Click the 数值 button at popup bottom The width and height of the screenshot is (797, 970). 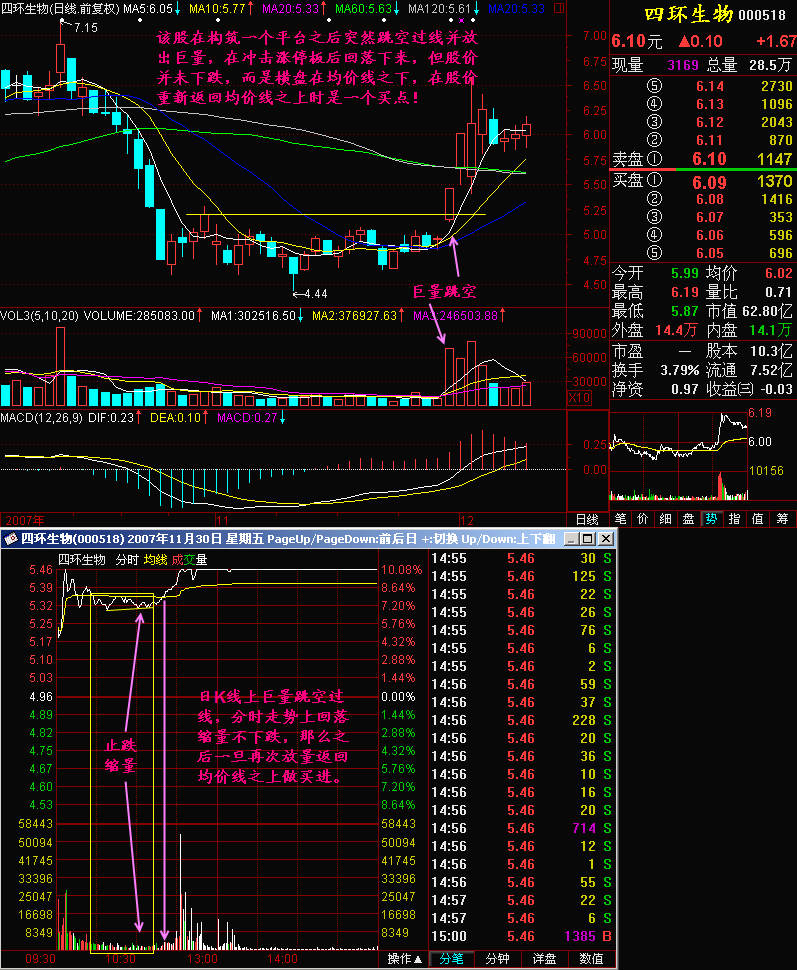(x=591, y=959)
